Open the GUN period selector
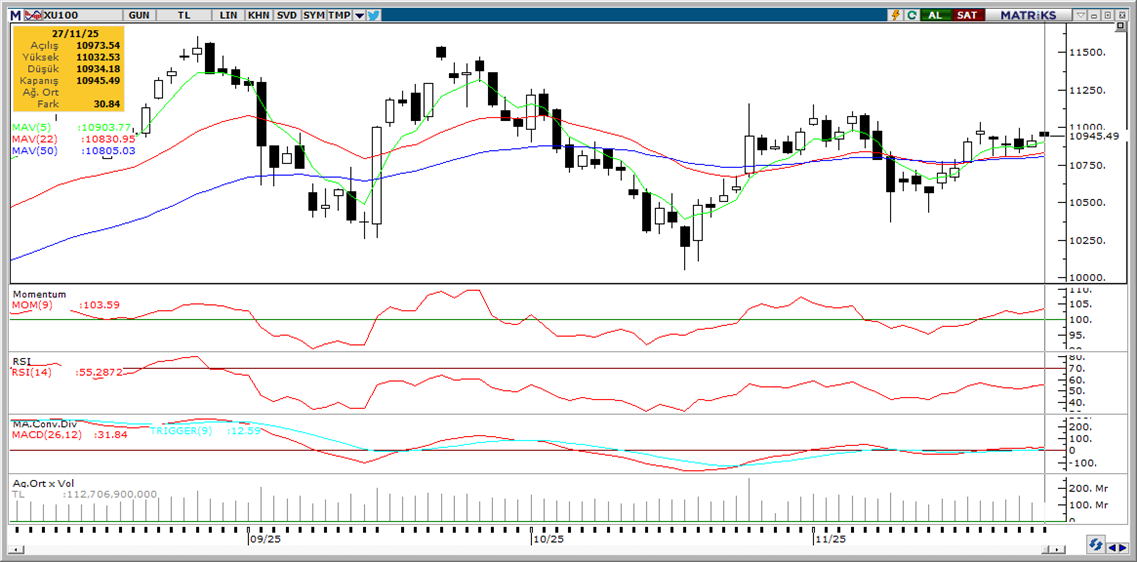 tap(140, 15)
